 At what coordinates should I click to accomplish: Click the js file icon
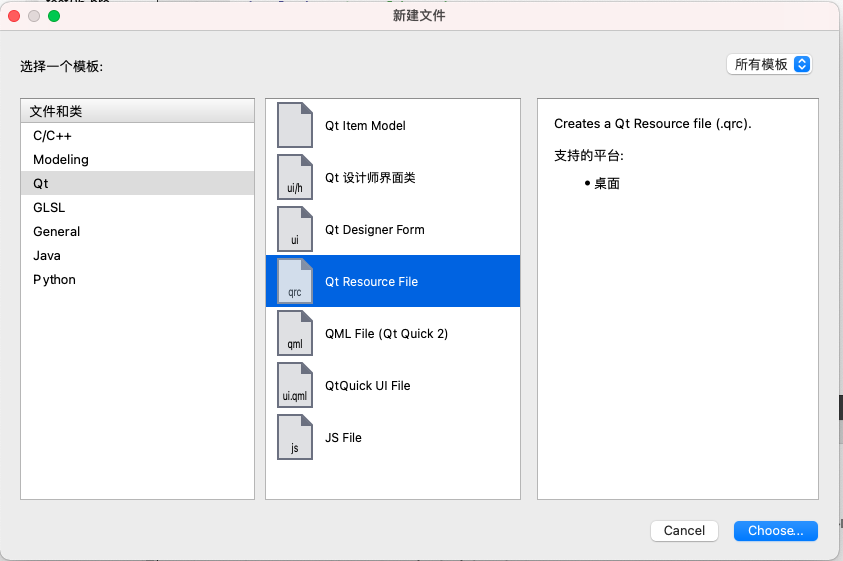[294, 437]
